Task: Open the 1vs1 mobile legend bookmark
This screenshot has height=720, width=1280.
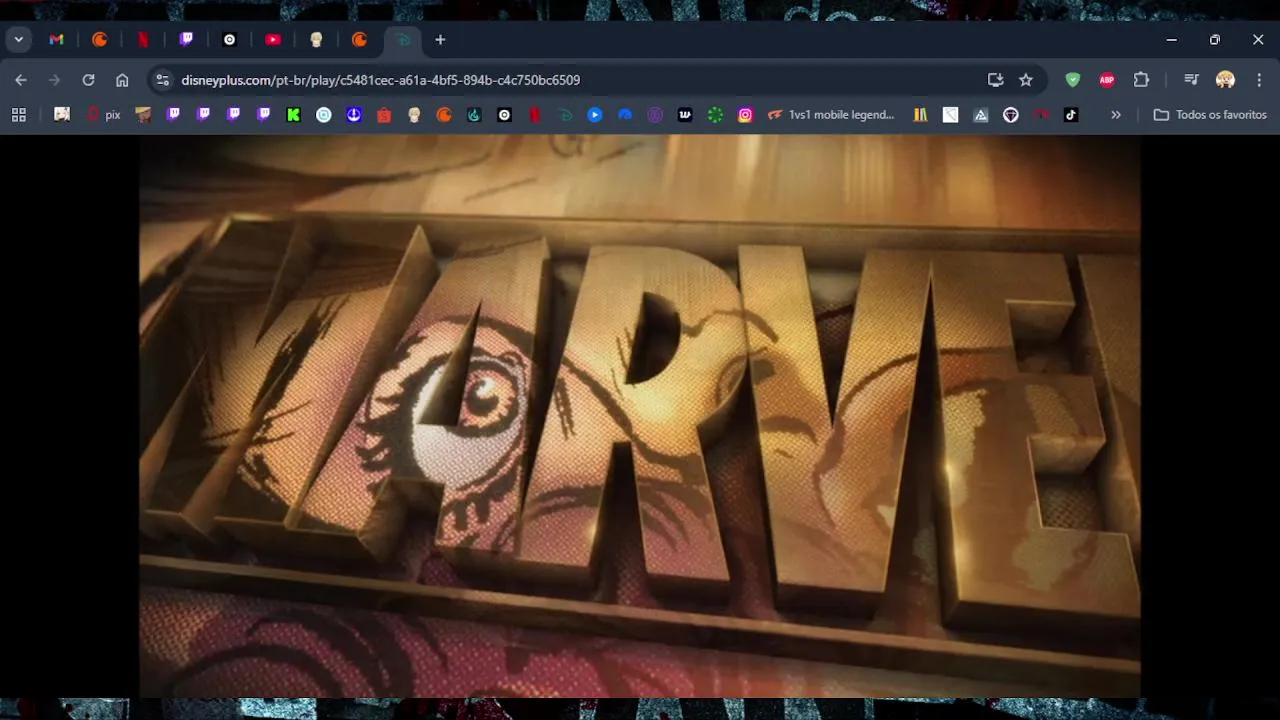Action: pyautogui.click(x=831, y=115)
